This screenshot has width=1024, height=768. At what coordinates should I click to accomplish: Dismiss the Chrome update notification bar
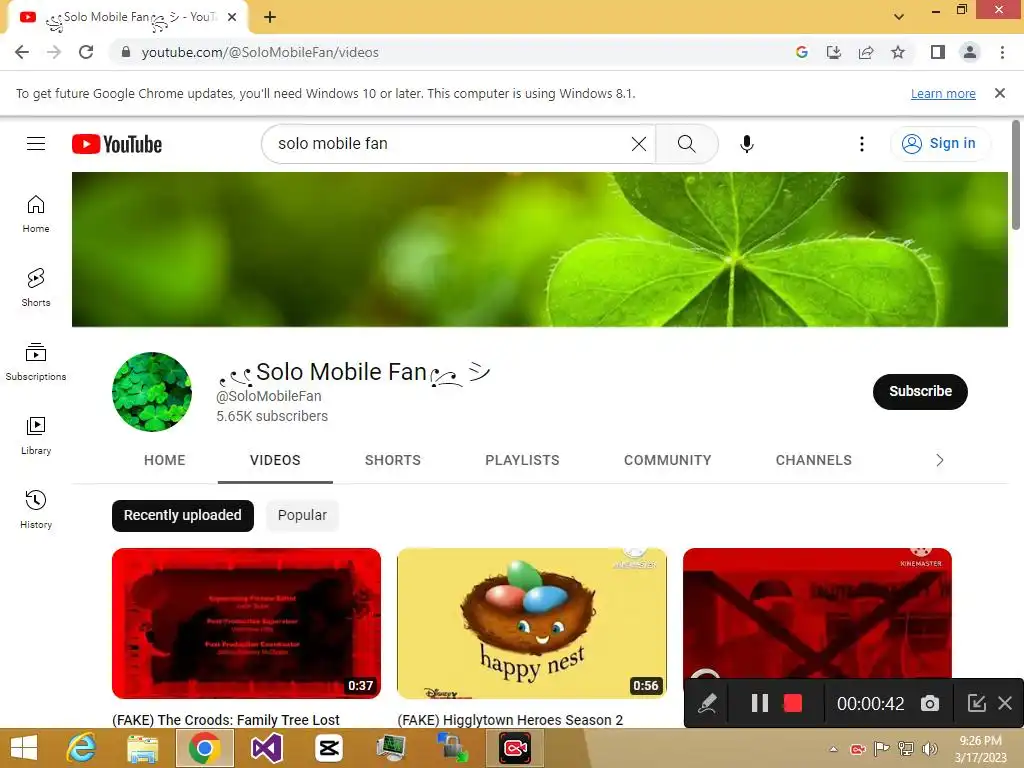[x=999, y=93]
